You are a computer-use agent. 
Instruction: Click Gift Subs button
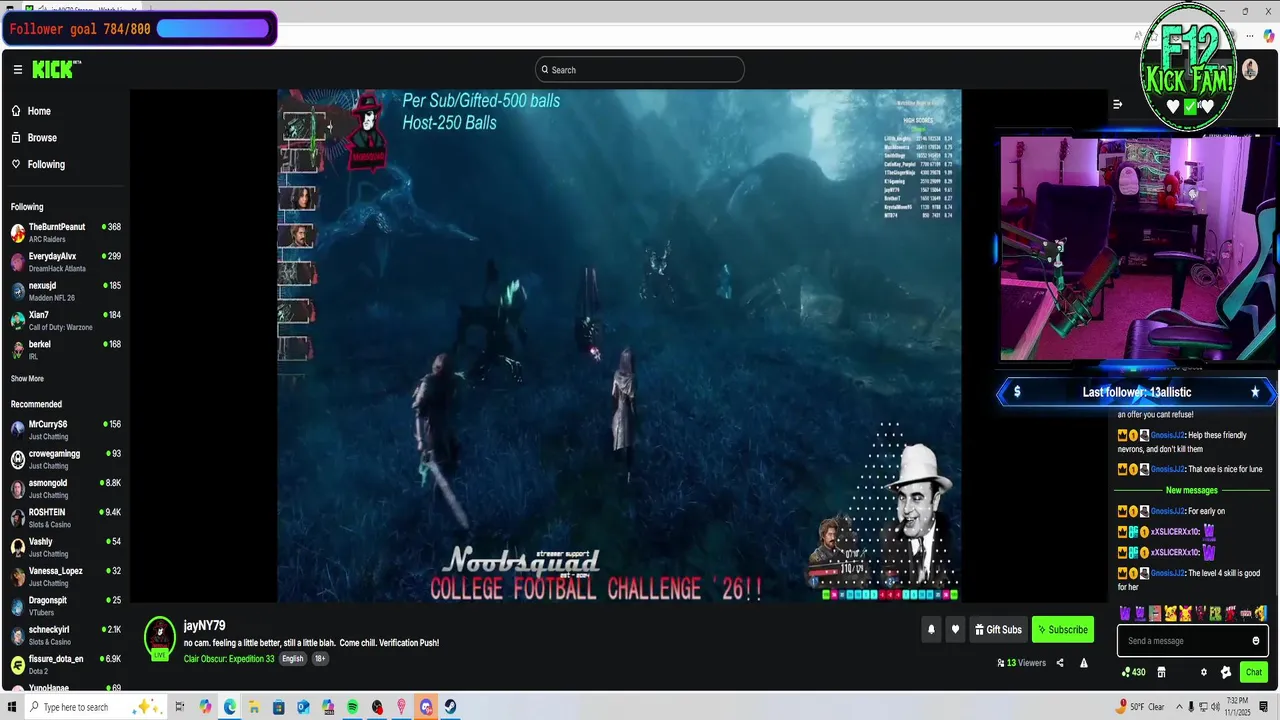tap(998, 630)
